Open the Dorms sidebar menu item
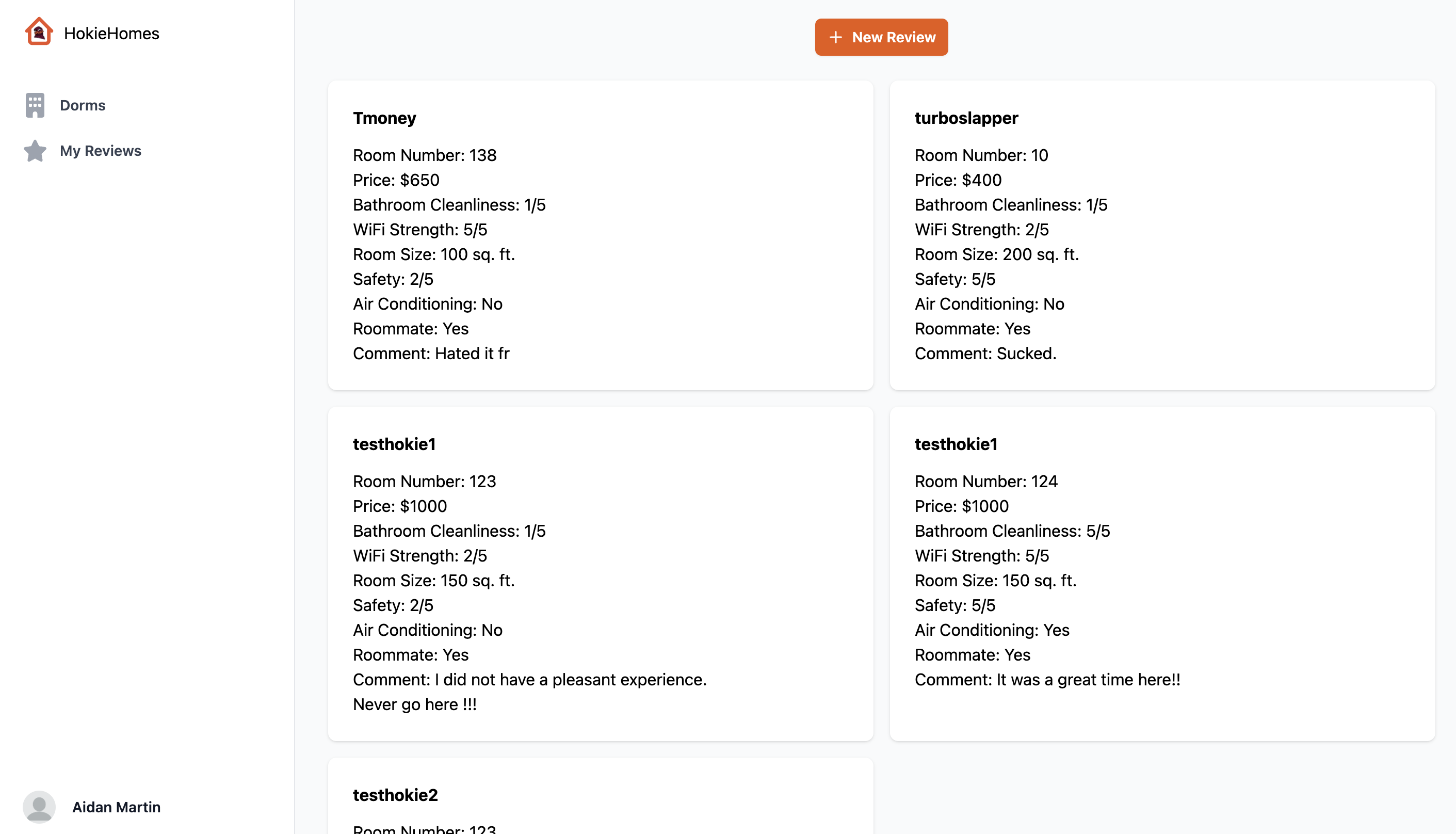This screenshot has width=1456, height=834. (x=83, y=105)
